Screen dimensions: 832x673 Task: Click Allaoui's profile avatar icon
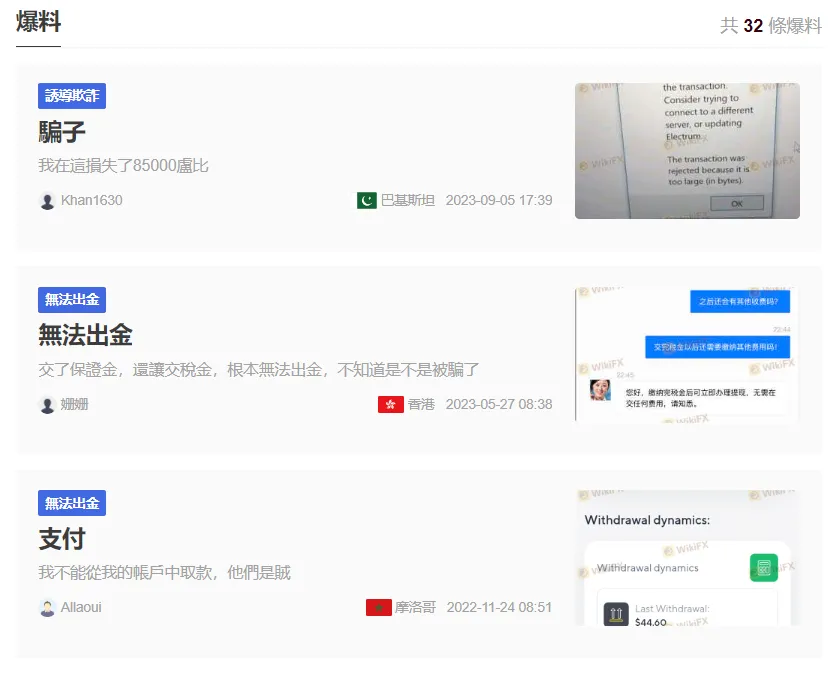(x=47, y=608)
